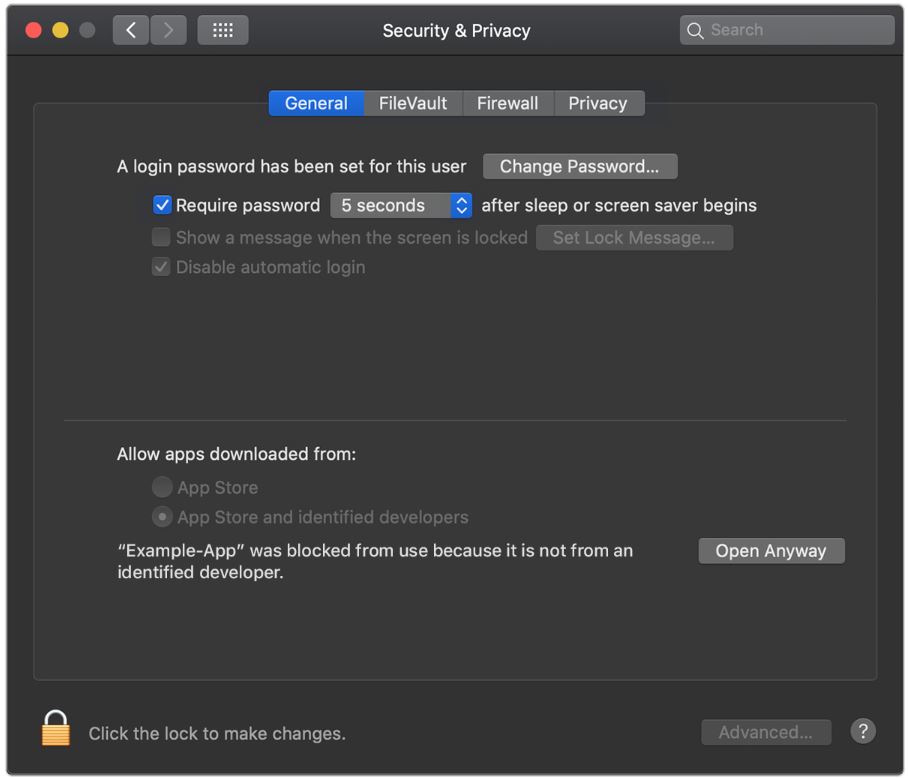This screenshot has width=908, height=778.
Task: Click 'after sleep or screen saver begins' text
Action: [619, 205]
